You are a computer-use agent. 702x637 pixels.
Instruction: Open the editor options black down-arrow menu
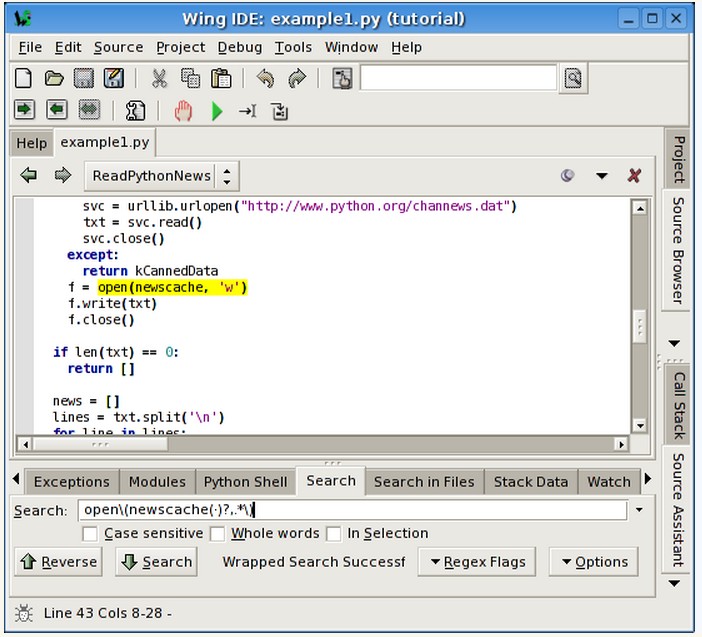tap(602, 175)
